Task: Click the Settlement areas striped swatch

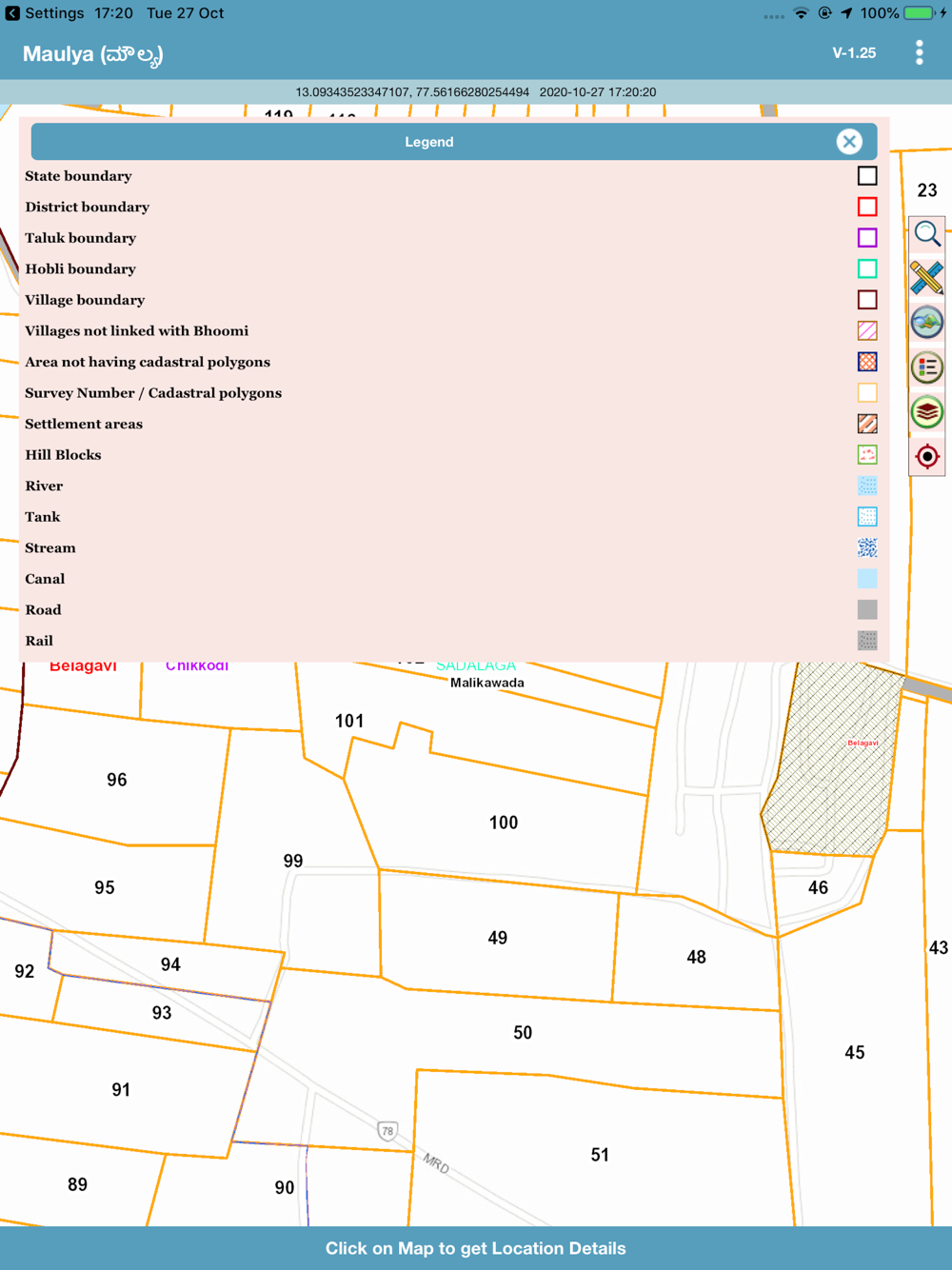Action: (867, 424)
